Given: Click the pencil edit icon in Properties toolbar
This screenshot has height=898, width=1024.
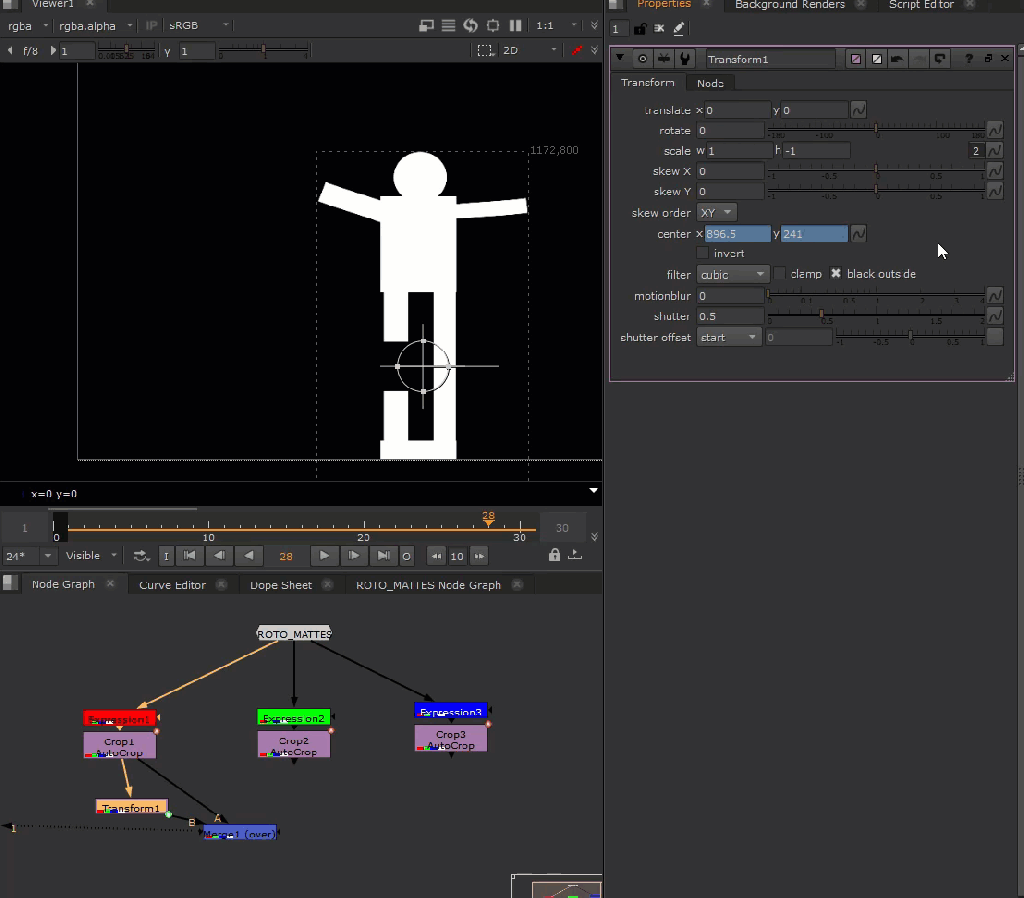Looking at the screenshot, I should click(679, 29).
